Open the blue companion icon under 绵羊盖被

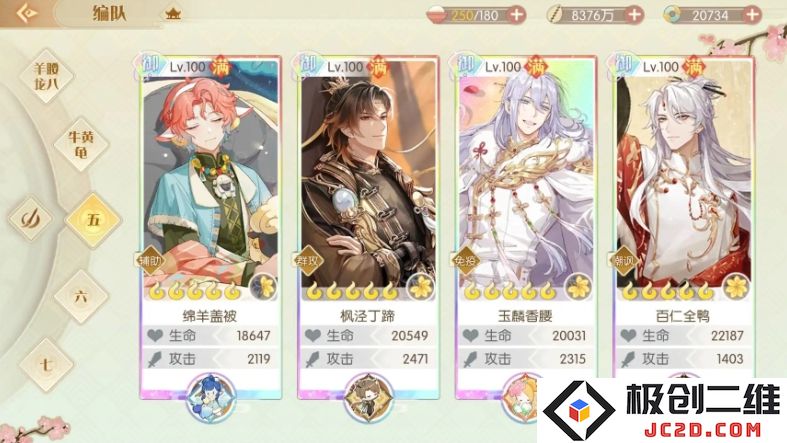pos(211,396)
